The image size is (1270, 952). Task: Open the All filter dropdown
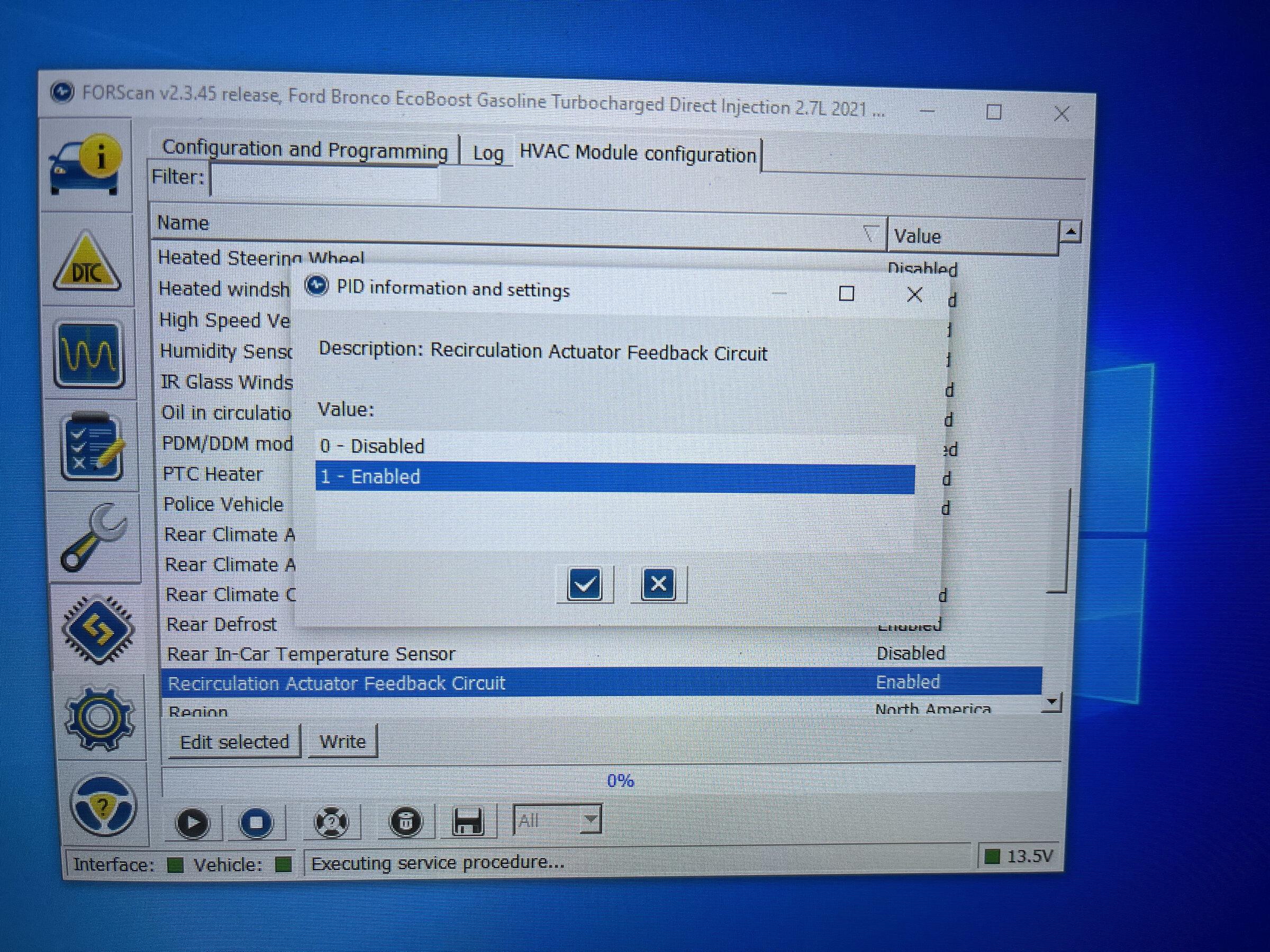557,819
